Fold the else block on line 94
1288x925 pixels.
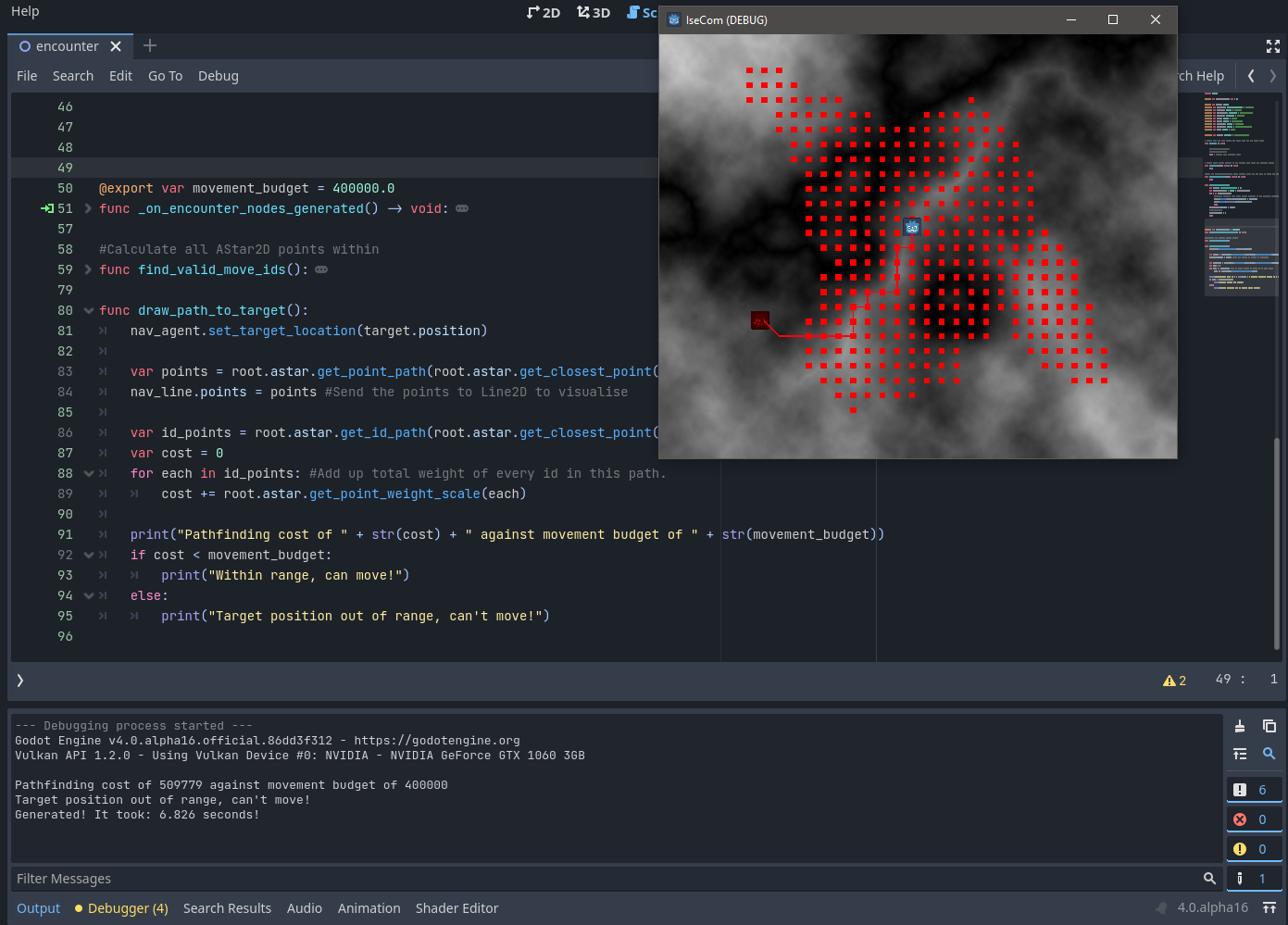[88, 595]
